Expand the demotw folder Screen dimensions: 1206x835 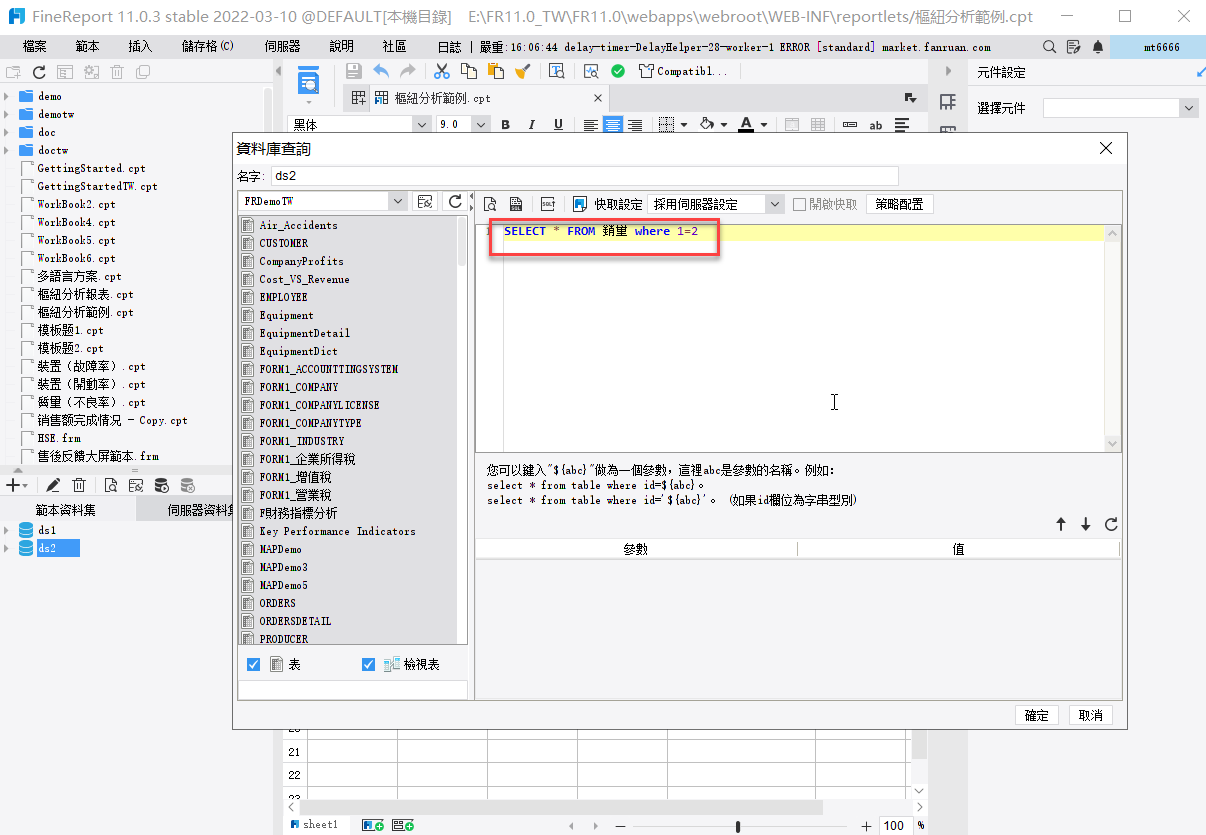coord(6,114)
